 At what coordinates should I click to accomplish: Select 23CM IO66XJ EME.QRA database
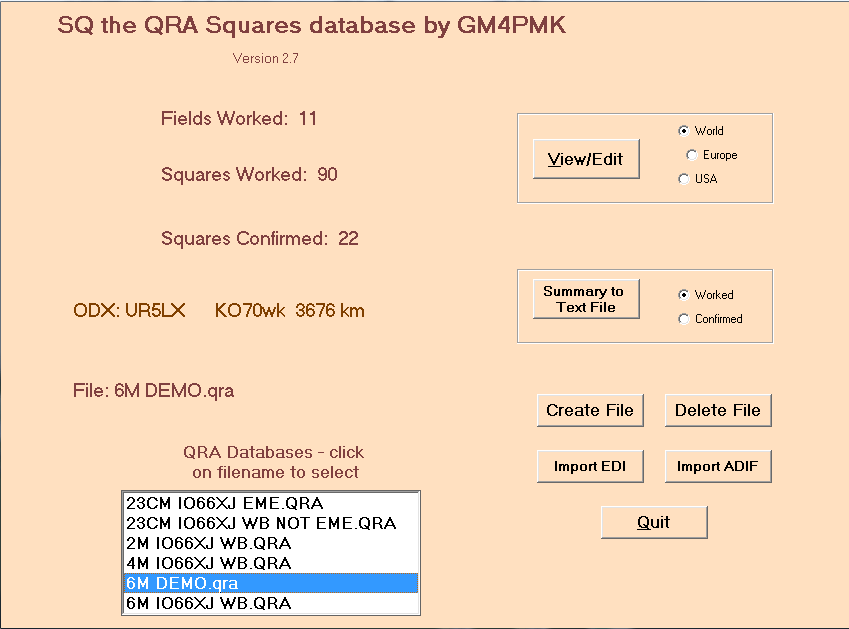coord(225,503)
